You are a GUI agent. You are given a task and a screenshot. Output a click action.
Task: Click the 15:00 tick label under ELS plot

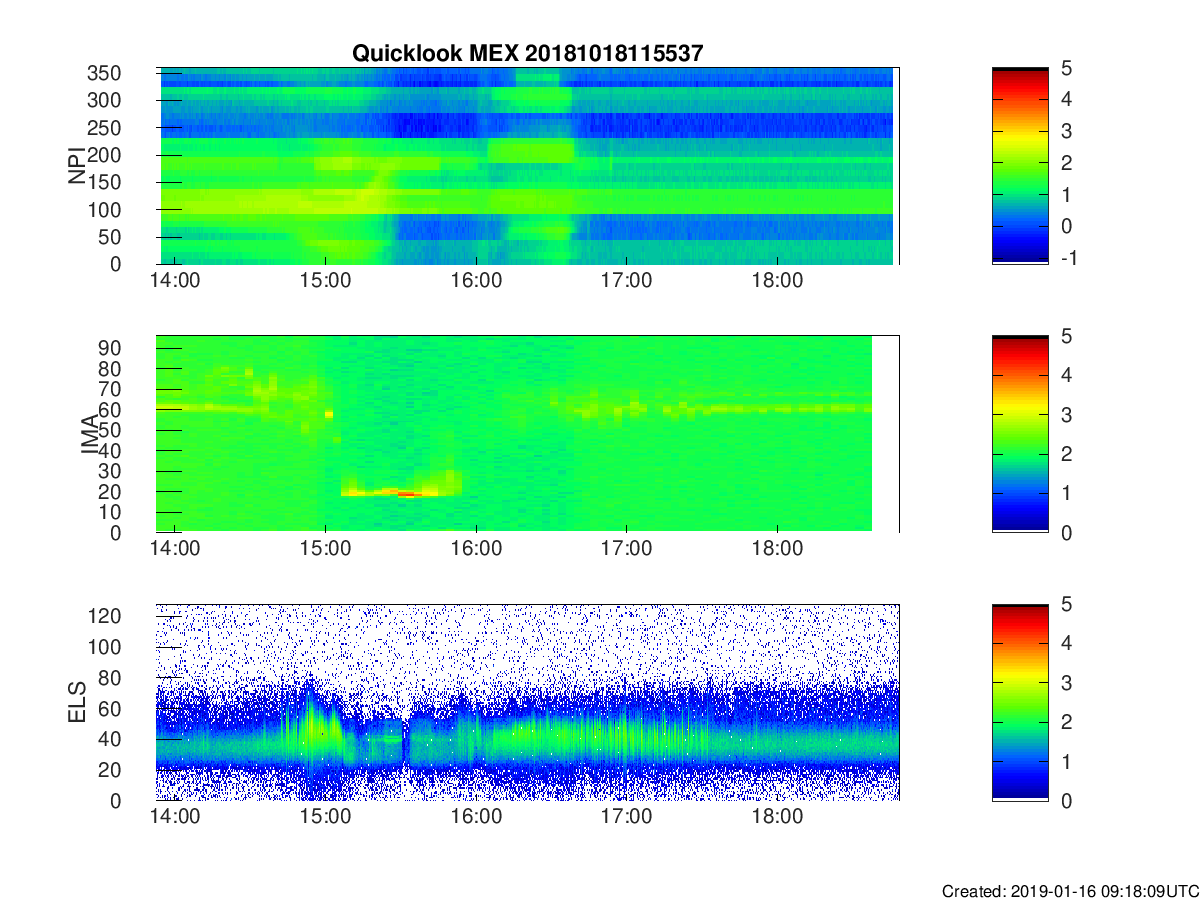click(x=325, y=817)
